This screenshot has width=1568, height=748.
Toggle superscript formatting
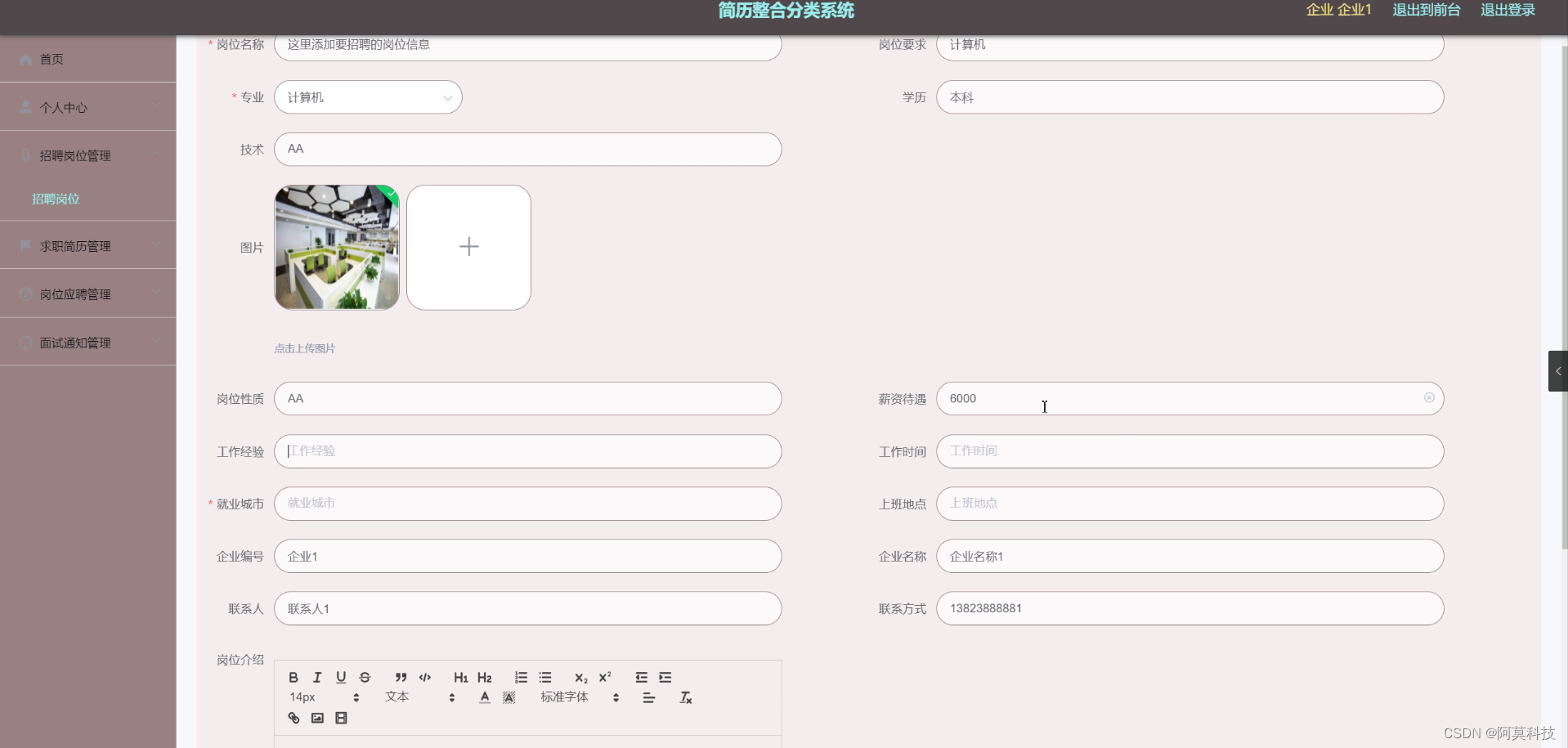[x=605, y=677]
